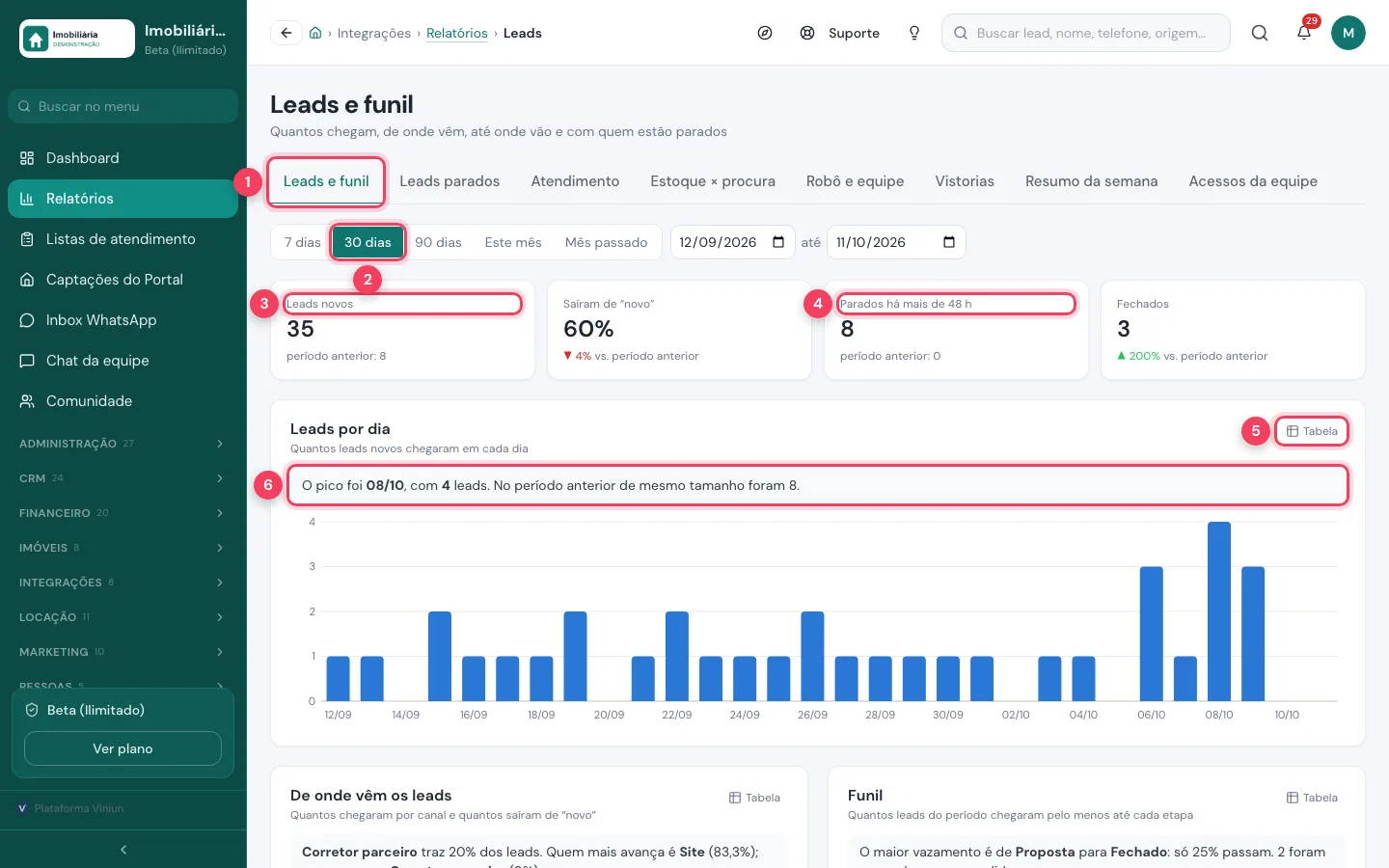The height and width of the screenshot is (868, 1389).
Task: Switch to the Estoque × procura tab
Action: coord(713,181)
